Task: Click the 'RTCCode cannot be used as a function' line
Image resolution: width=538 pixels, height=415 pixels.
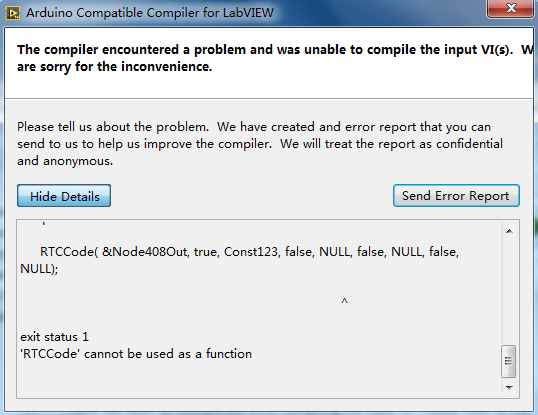Action: pyautogui.click(x=136, y=354)
